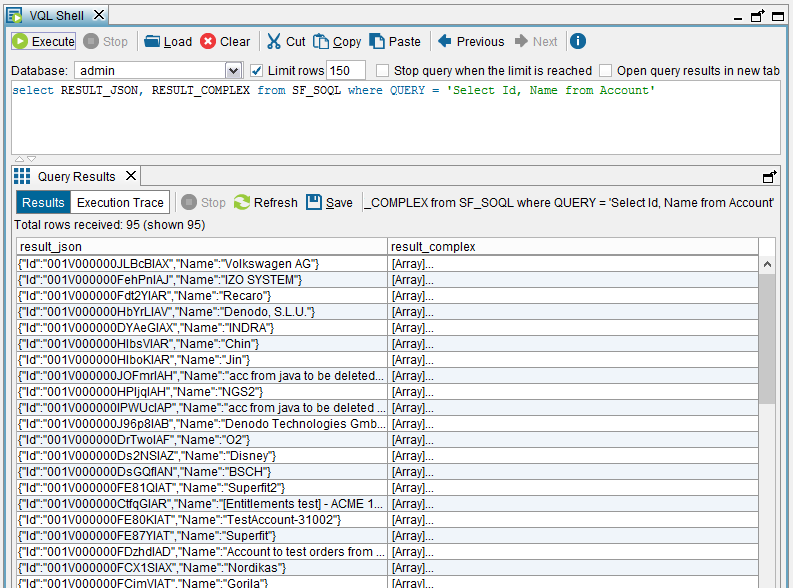Screen dimensions: 793x588
Task: Select the Disney row
Action: coord(387,456)
